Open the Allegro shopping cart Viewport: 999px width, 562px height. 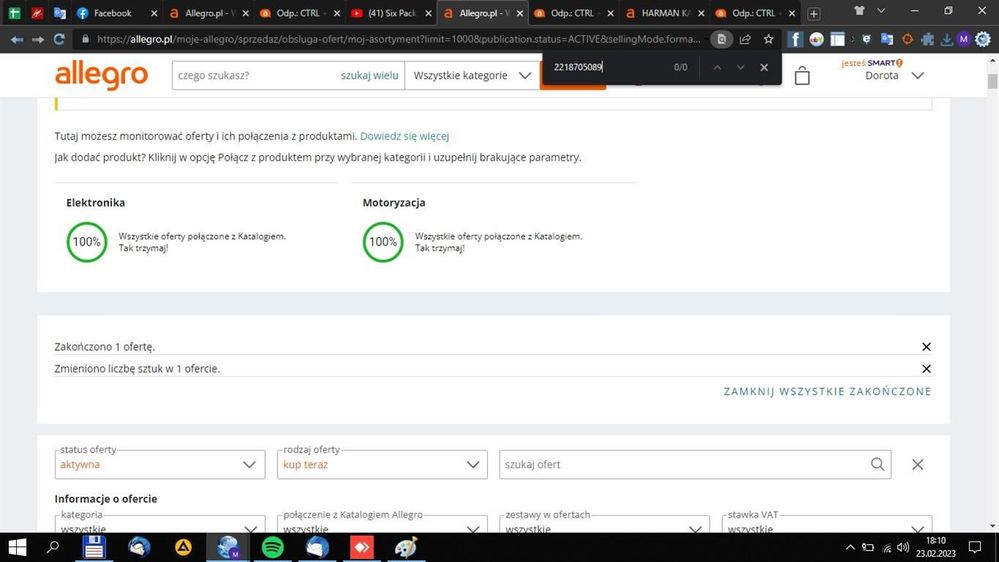coord(802,75)
